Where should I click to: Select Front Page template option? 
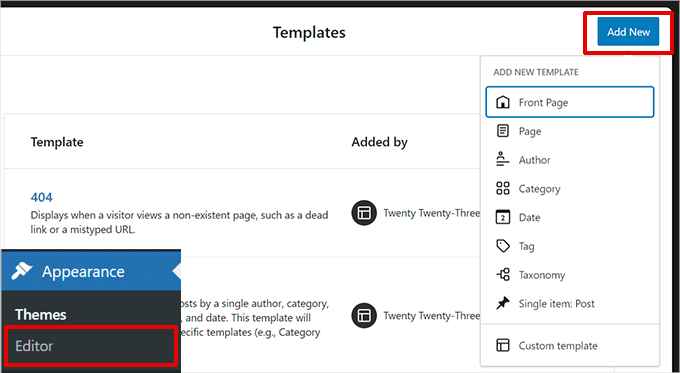pos(569,102)
